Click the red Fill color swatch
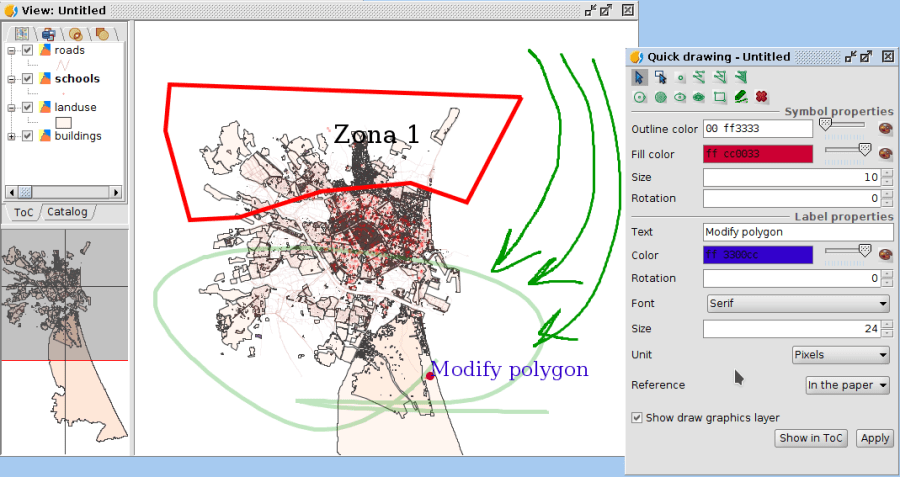Screen dimensions: 900x477 (757, 154)
